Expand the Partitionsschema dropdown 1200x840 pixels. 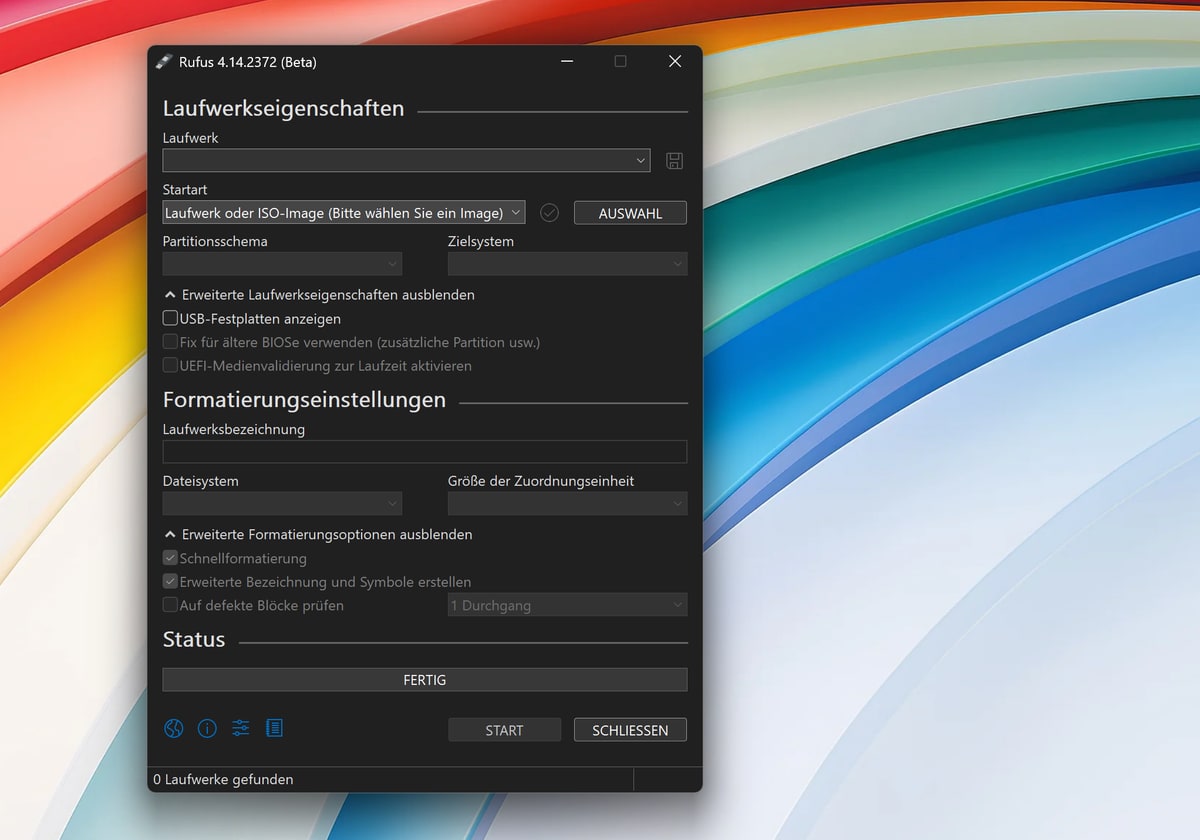pyautogui.click(x=281, y=263)
